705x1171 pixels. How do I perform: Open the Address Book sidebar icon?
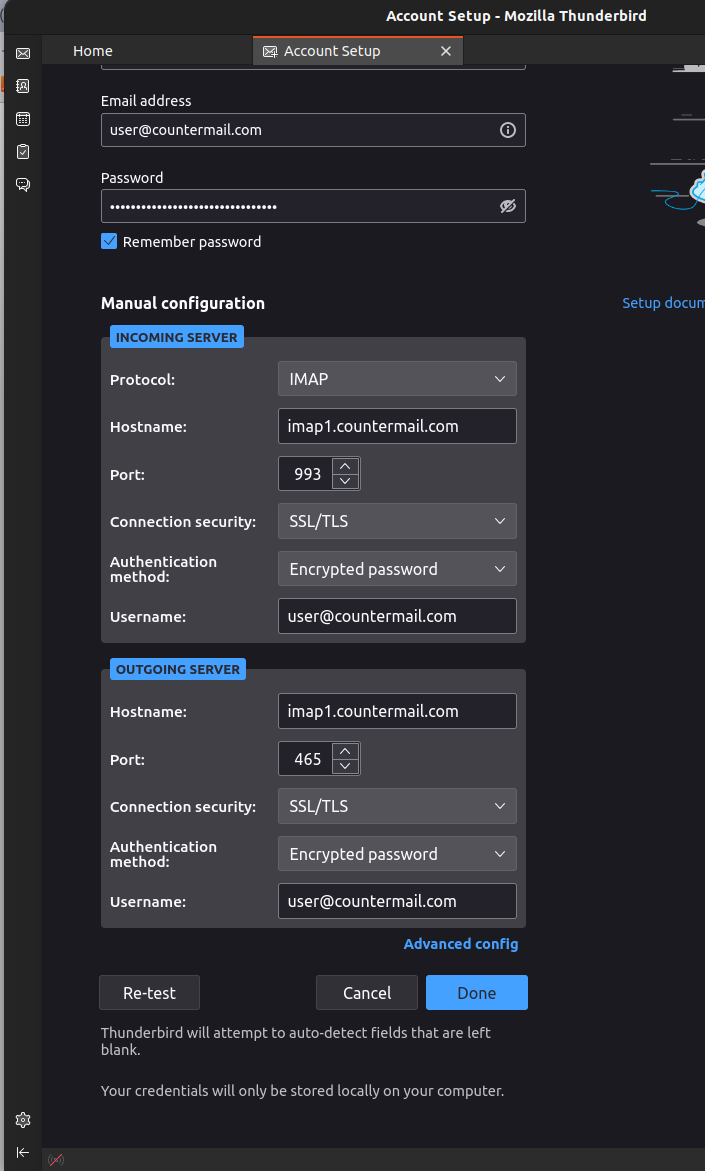click(23, 86)
